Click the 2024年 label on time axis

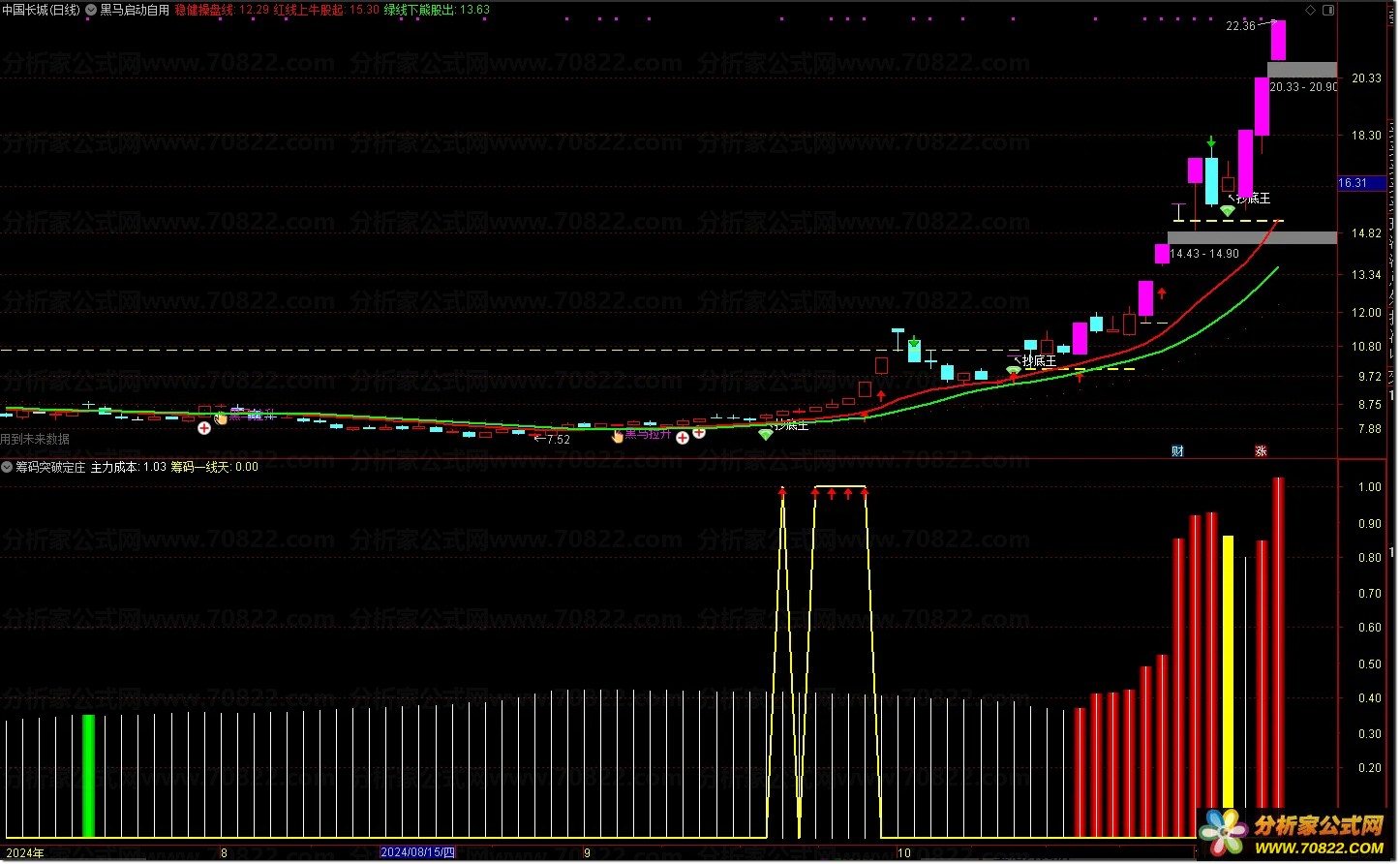(x=25, y=853)
